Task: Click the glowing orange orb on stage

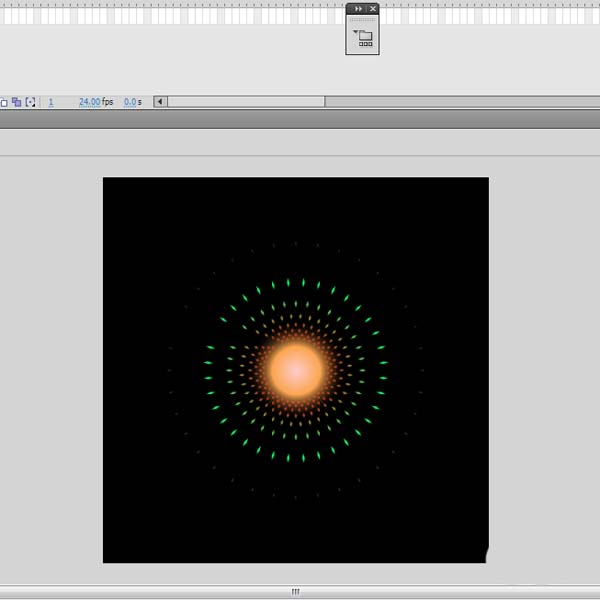Action: click(296, 370)
